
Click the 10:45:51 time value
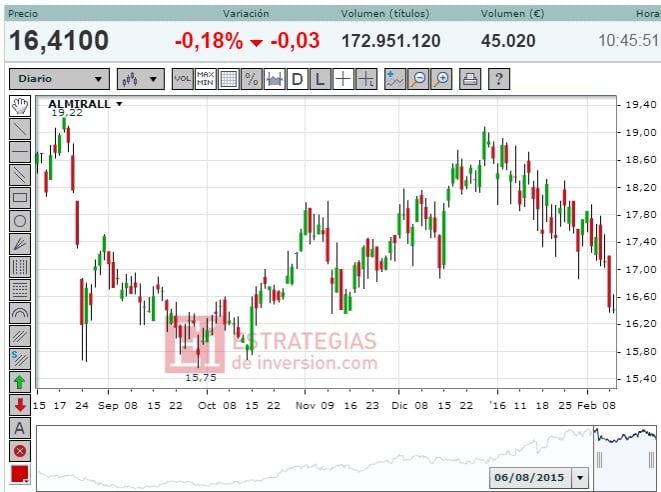point(629,41)
